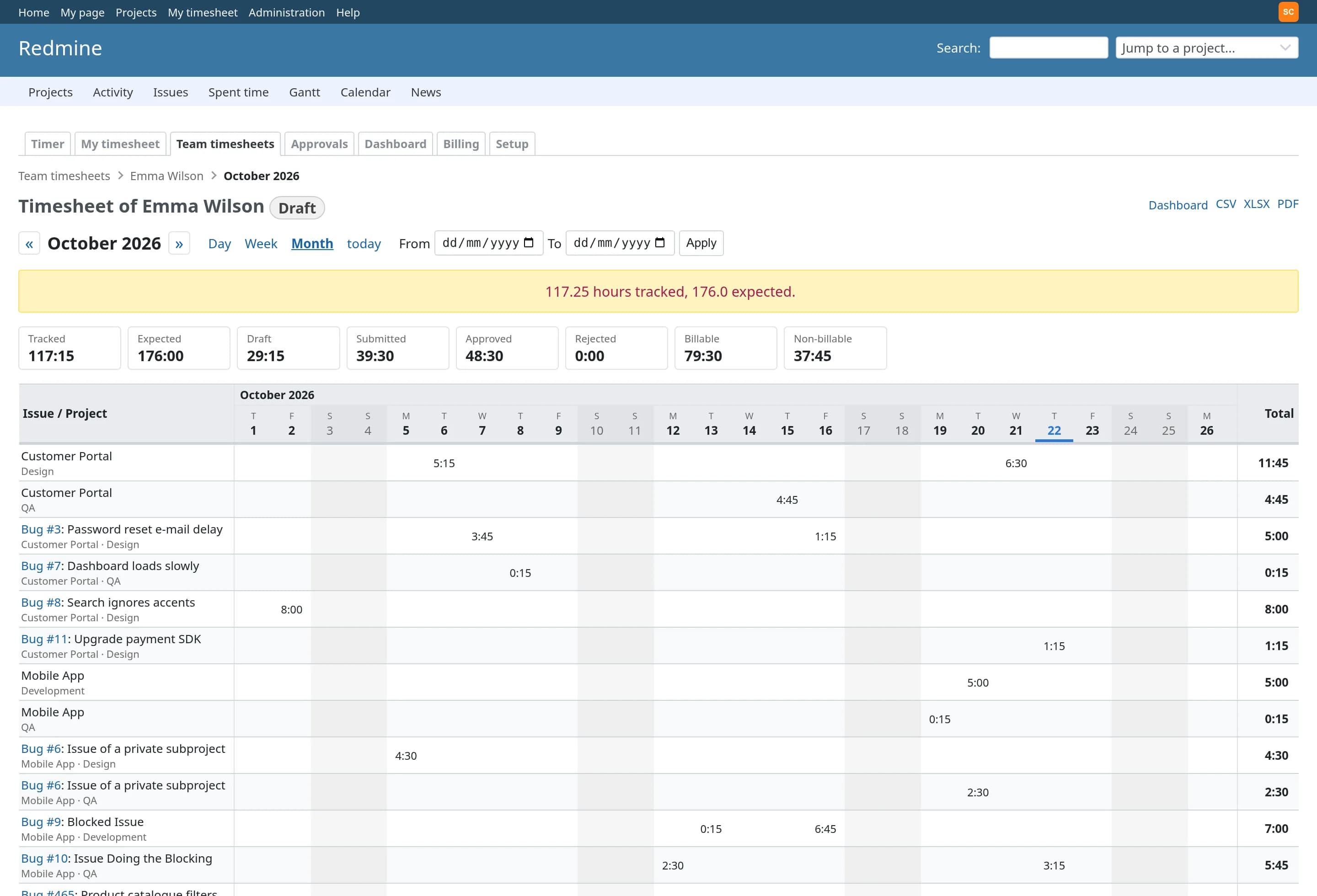The width and height of the screenshot is (1317, 896).
Task: Open Calendar in the main navigation
Action: [365, 92]
